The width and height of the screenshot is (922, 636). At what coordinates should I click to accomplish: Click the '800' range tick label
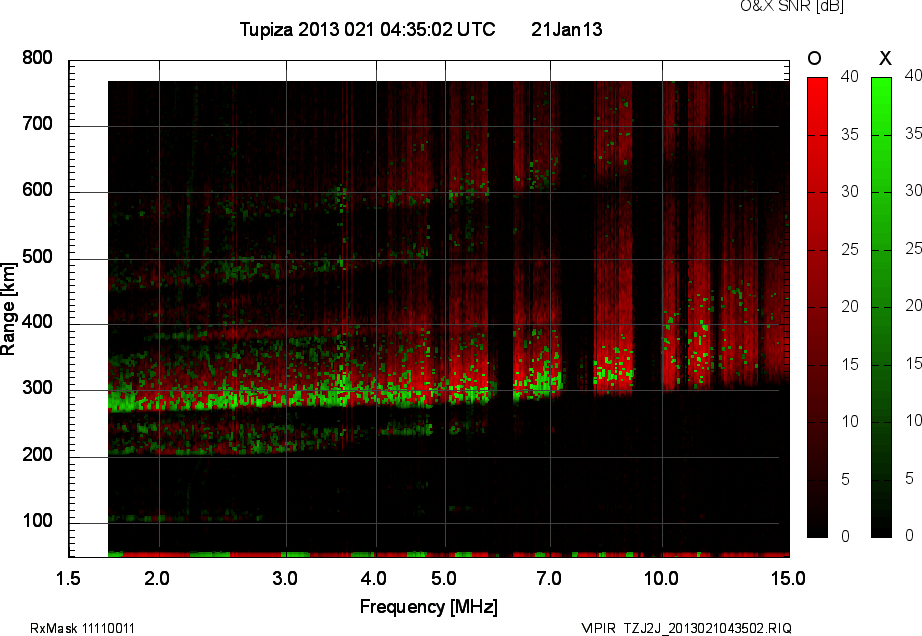[x=38, y=58]
